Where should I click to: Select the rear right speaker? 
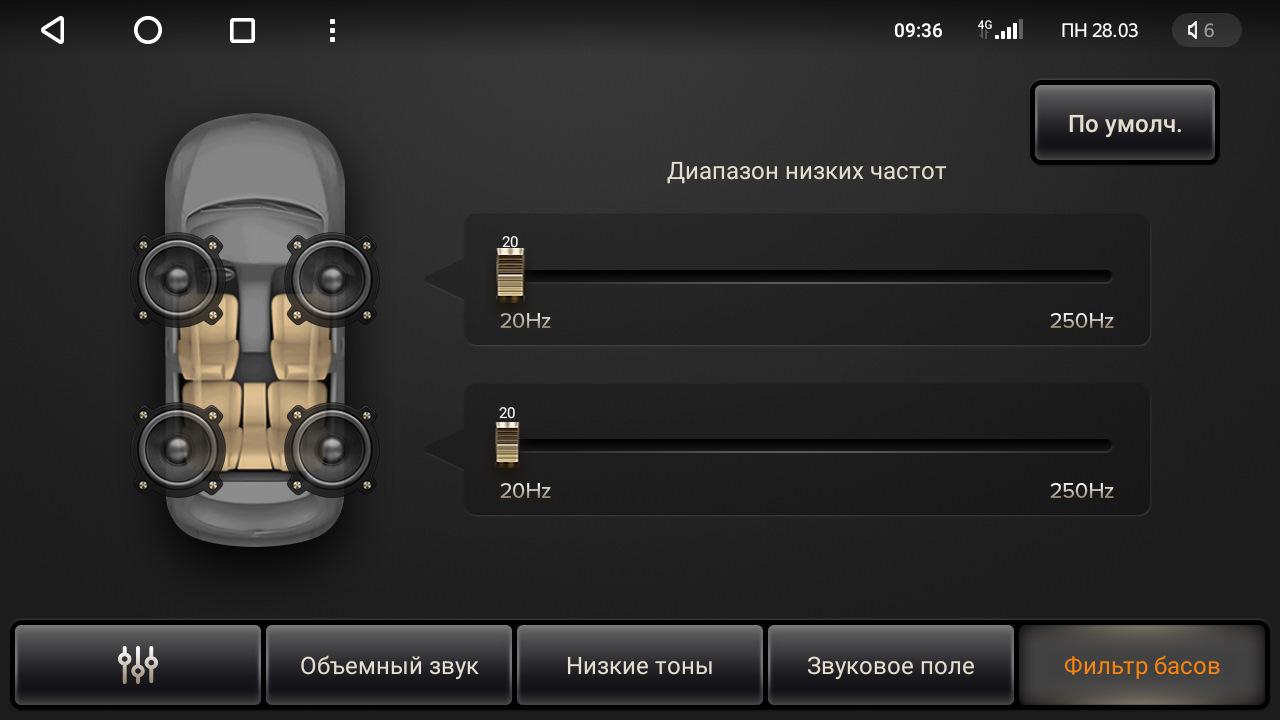331,449
